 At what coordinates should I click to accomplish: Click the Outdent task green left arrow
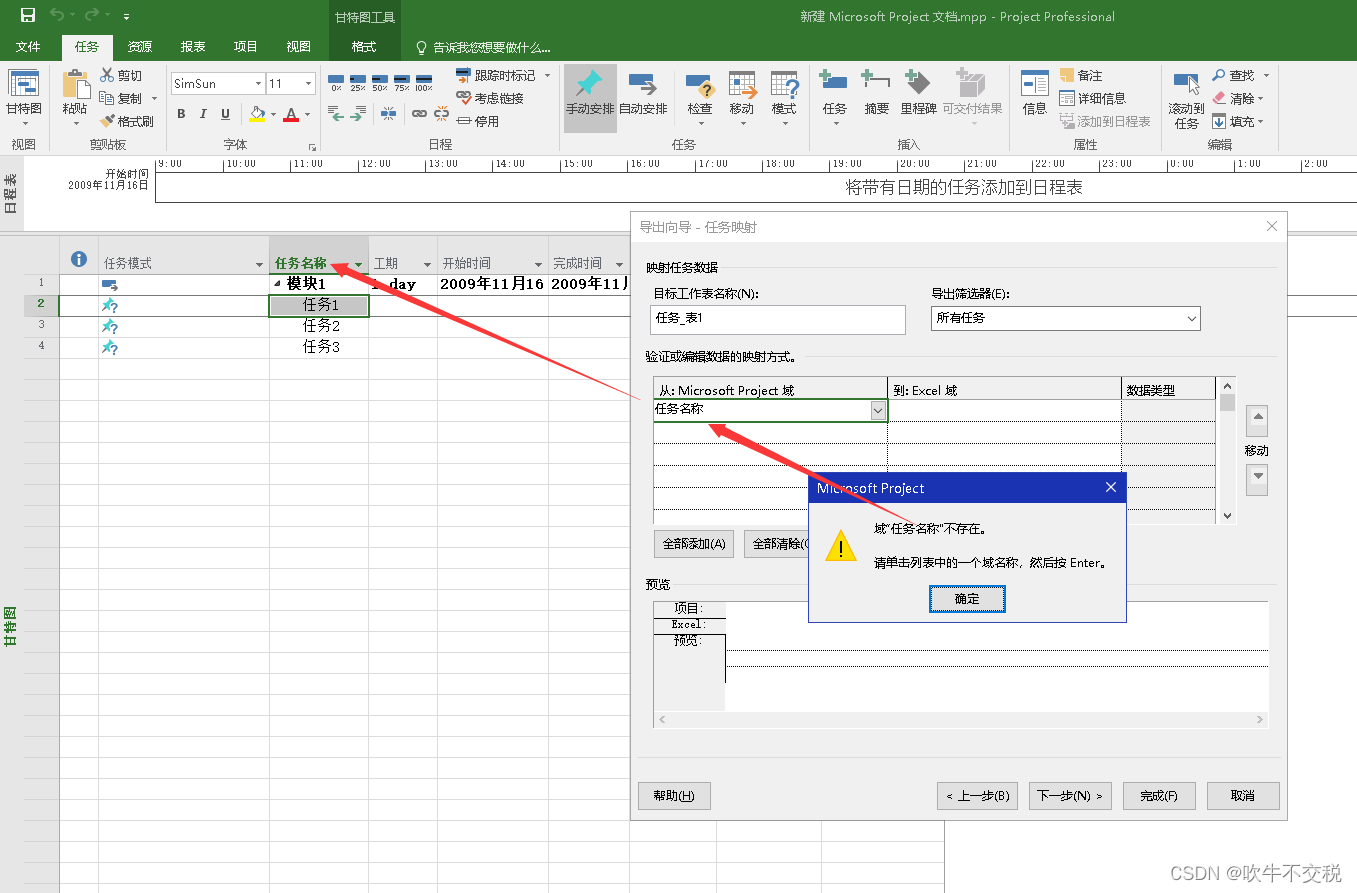(336, 115)
